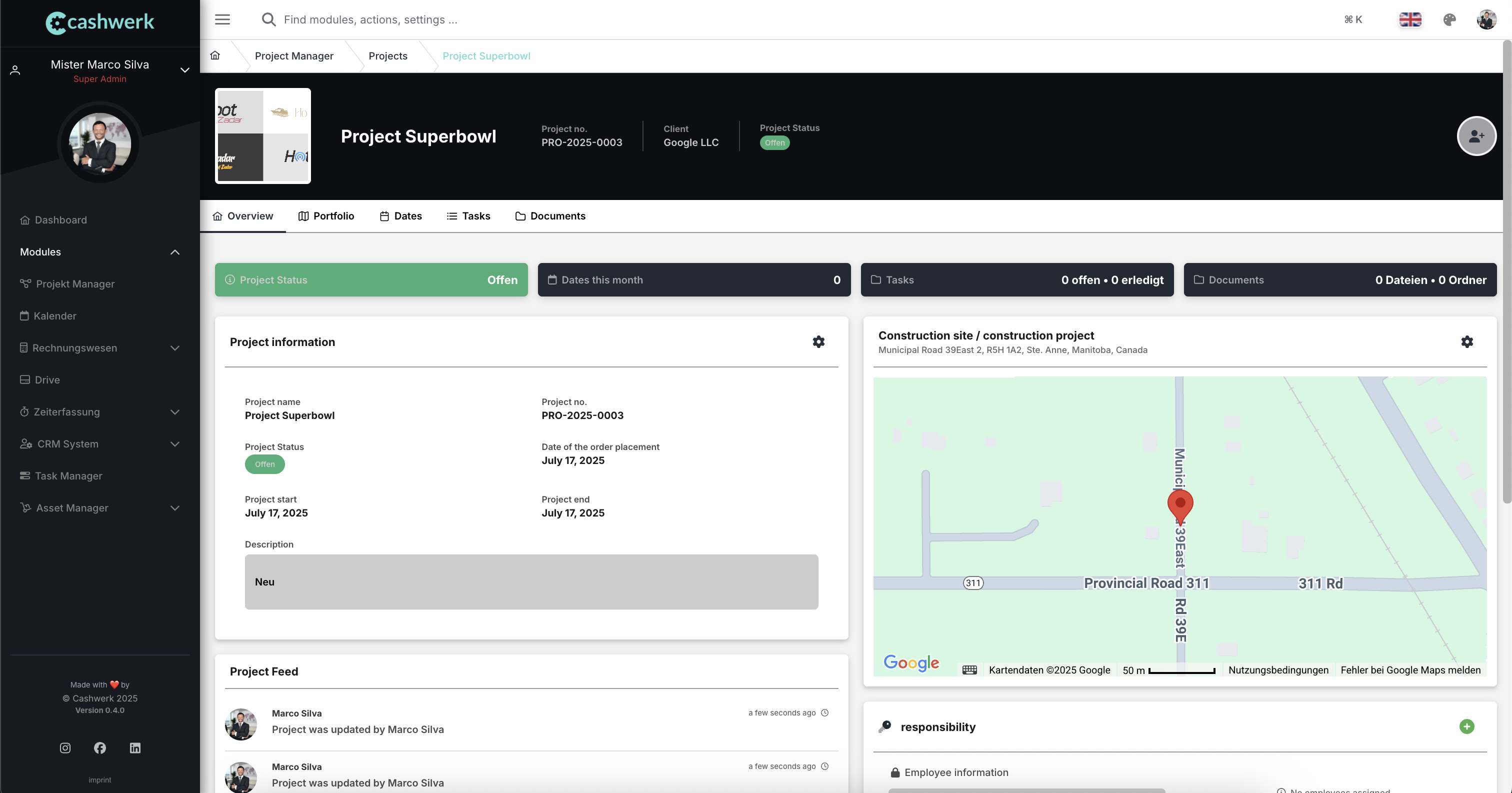Image resolution: width=1512 pixels, height=793 pixels.
Task: Click the Zeiterfassung stopwatch icon
Action: (x=24, y=411)
